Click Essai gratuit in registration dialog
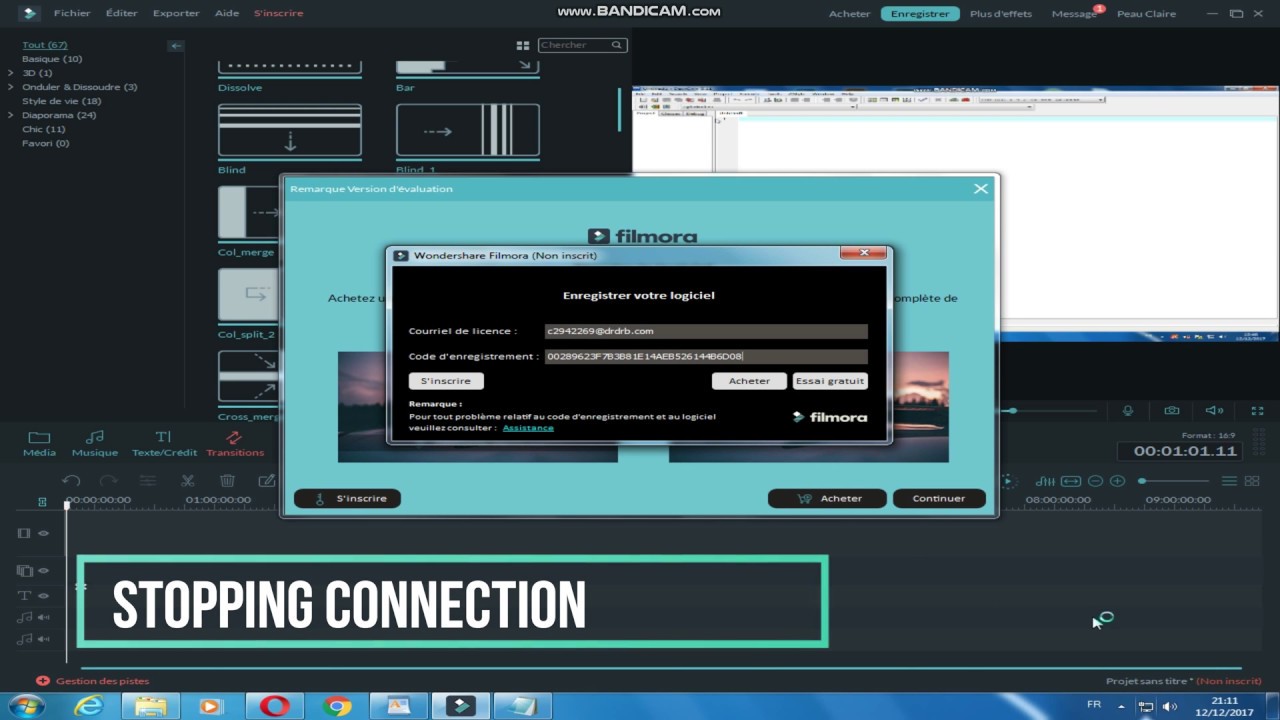 (x=830, y=381)
